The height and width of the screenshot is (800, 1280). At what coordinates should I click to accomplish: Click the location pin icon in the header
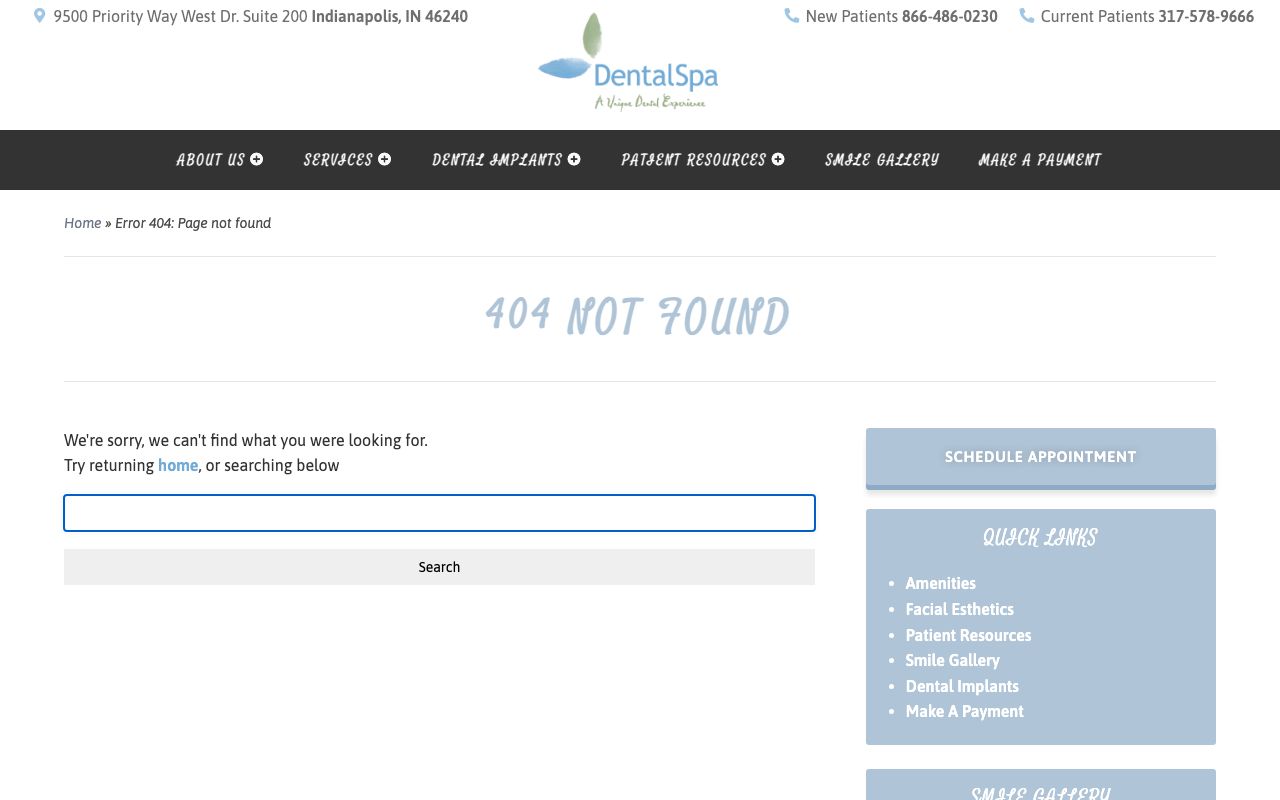38,15
